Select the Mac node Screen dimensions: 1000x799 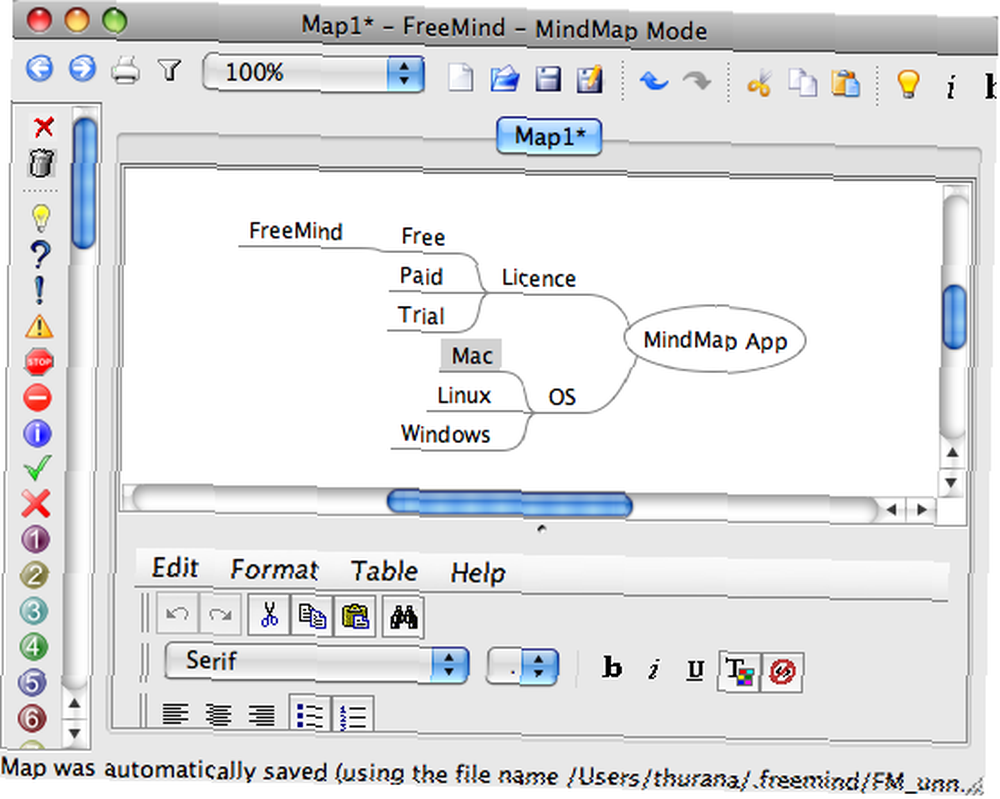[x=471, y=355]
